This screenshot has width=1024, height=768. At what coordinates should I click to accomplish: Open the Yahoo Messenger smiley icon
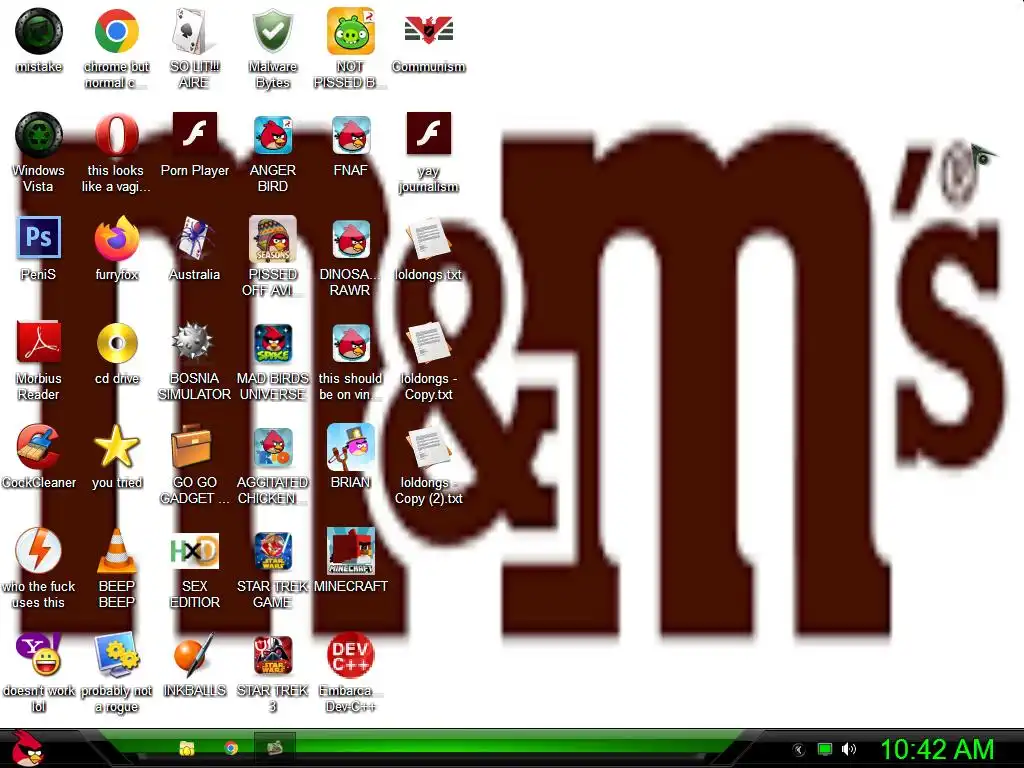39,654
